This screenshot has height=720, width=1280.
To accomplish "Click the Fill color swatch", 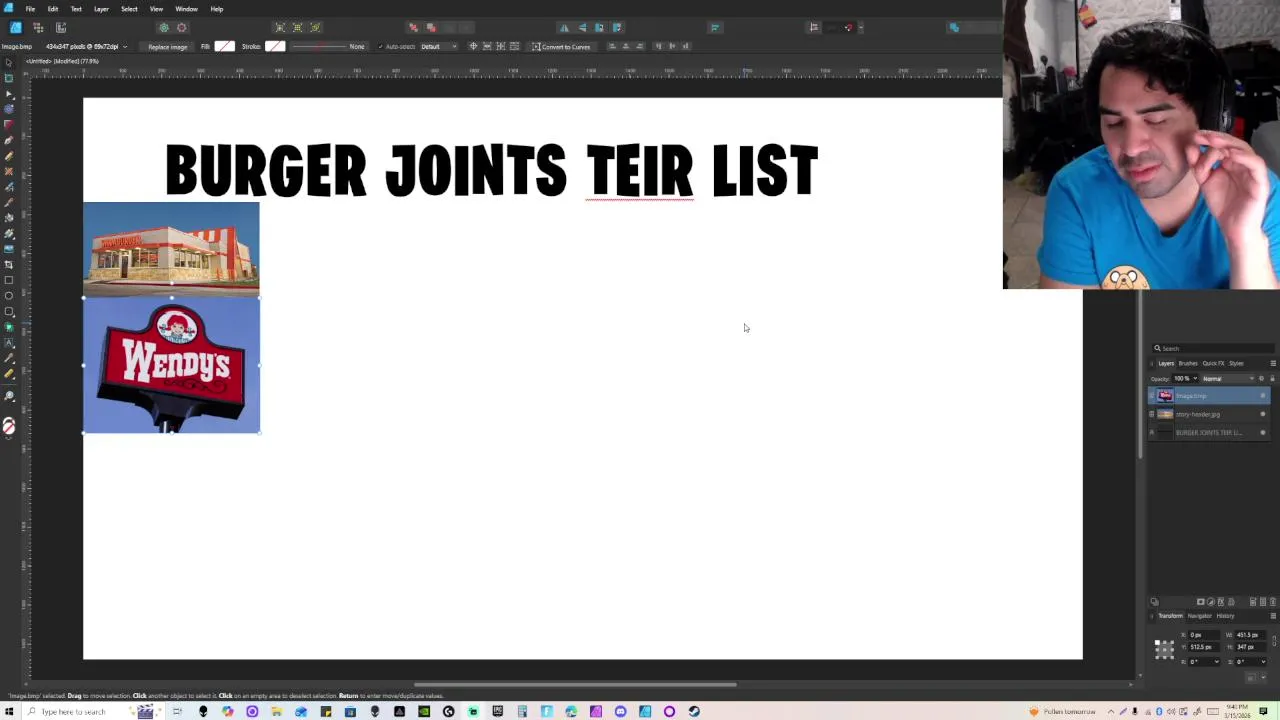I will tap(224, 46).
